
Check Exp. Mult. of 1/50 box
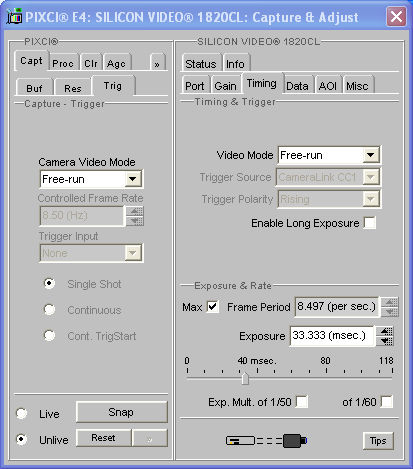pyautogui.click(x=302, y=402)
